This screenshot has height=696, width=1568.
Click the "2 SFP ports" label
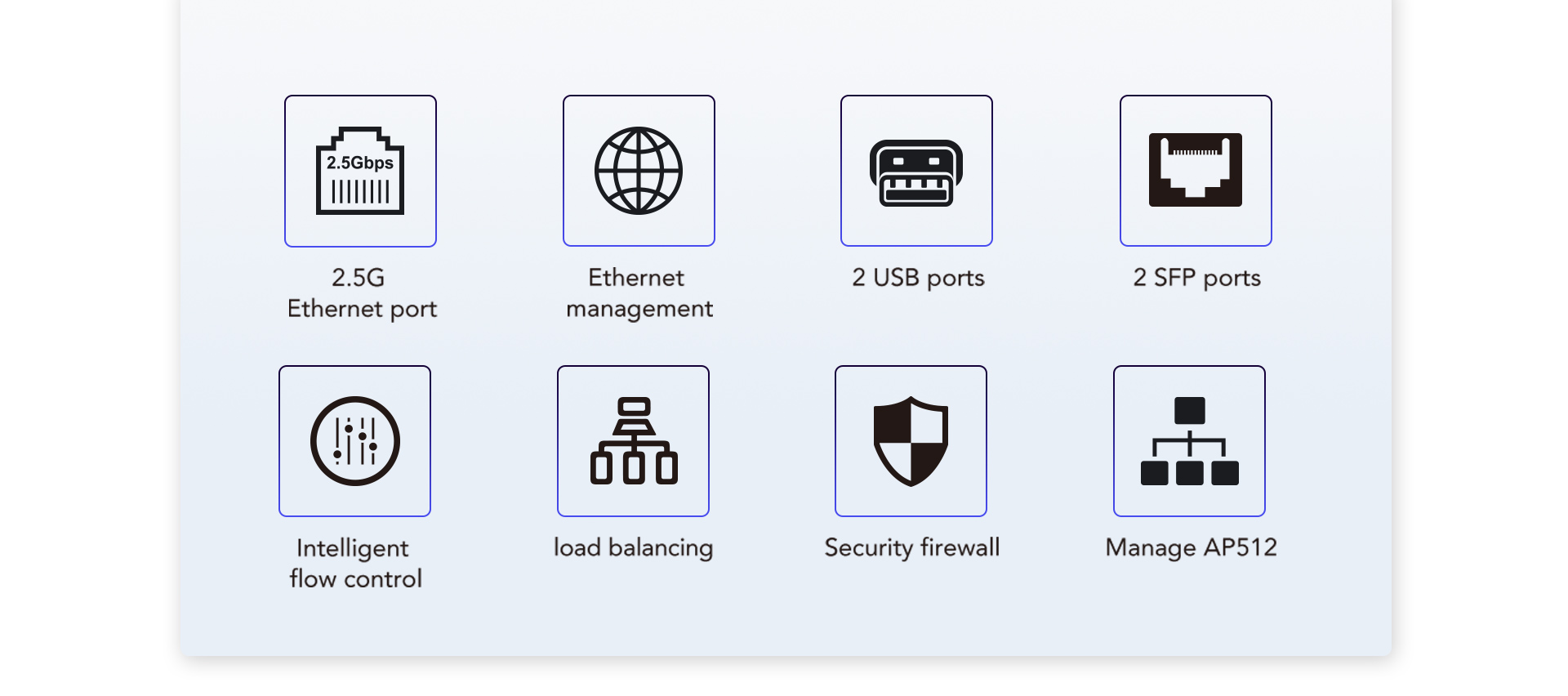(1196, 279)
